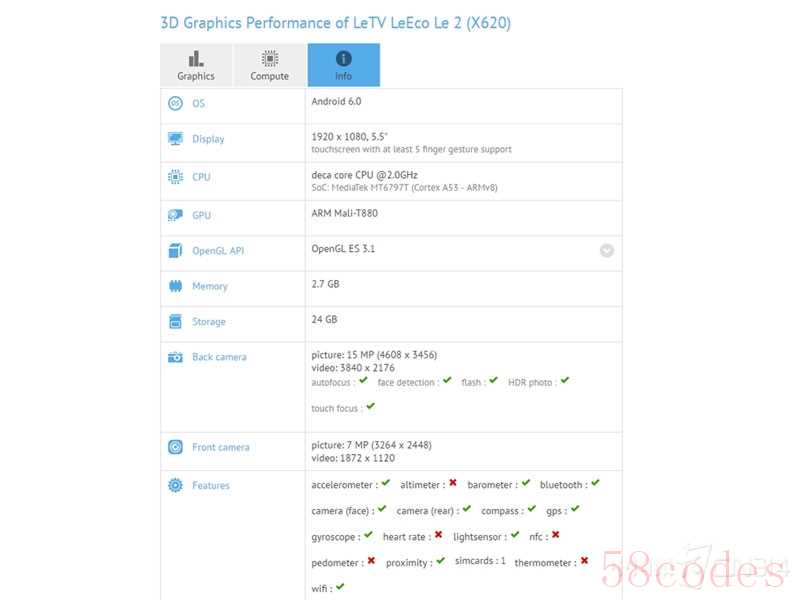This screenshot has width=800, height=600.
Task: Click the heart rate red cross mark
Action: coord(438,535)
